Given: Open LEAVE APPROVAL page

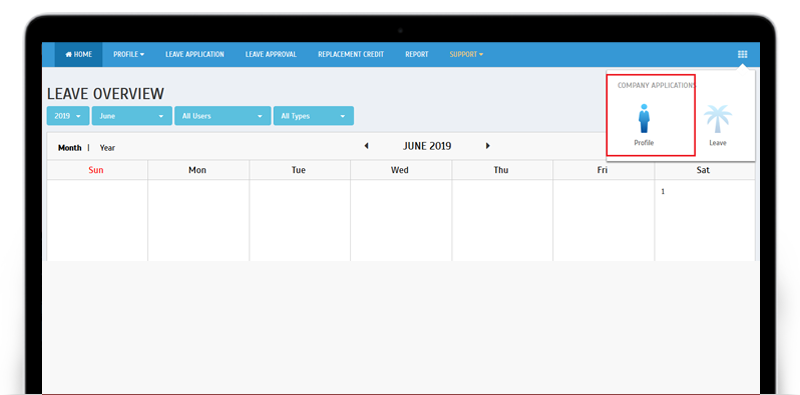Looking at the screenshot, I should (x=271, y=54).
